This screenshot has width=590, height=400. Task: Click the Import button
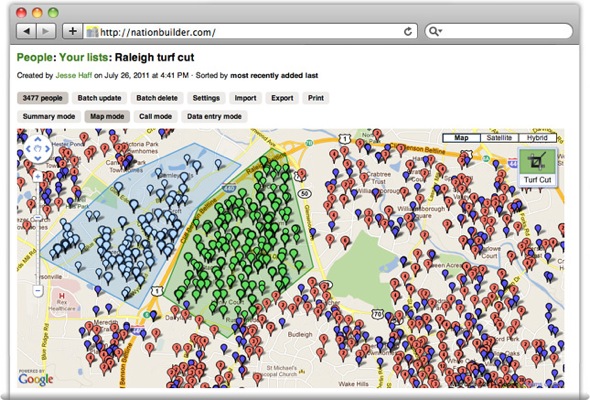[245, 98]
